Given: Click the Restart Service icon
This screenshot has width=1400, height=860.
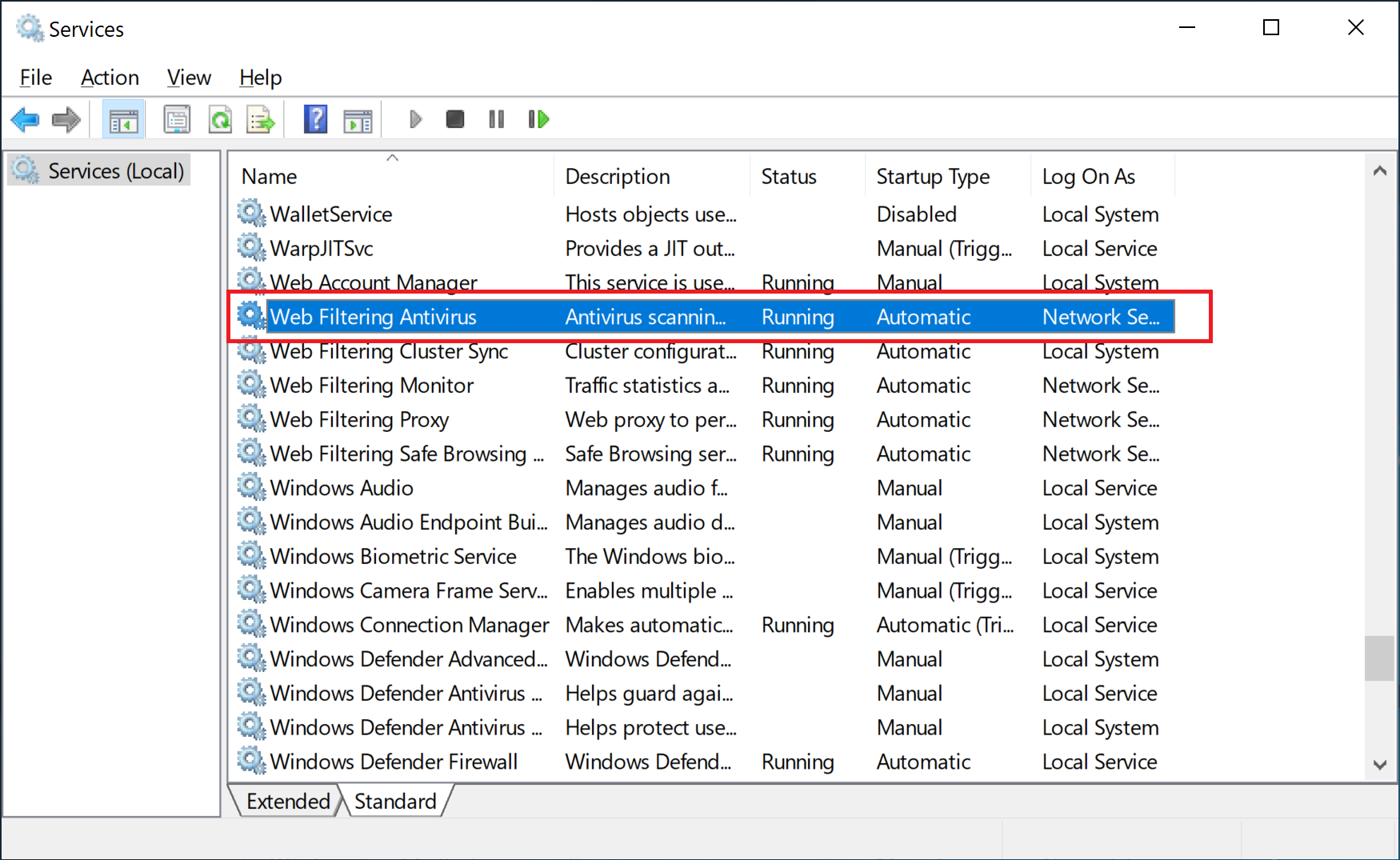Looking at the screenshot, I should [x=538, y=120].
